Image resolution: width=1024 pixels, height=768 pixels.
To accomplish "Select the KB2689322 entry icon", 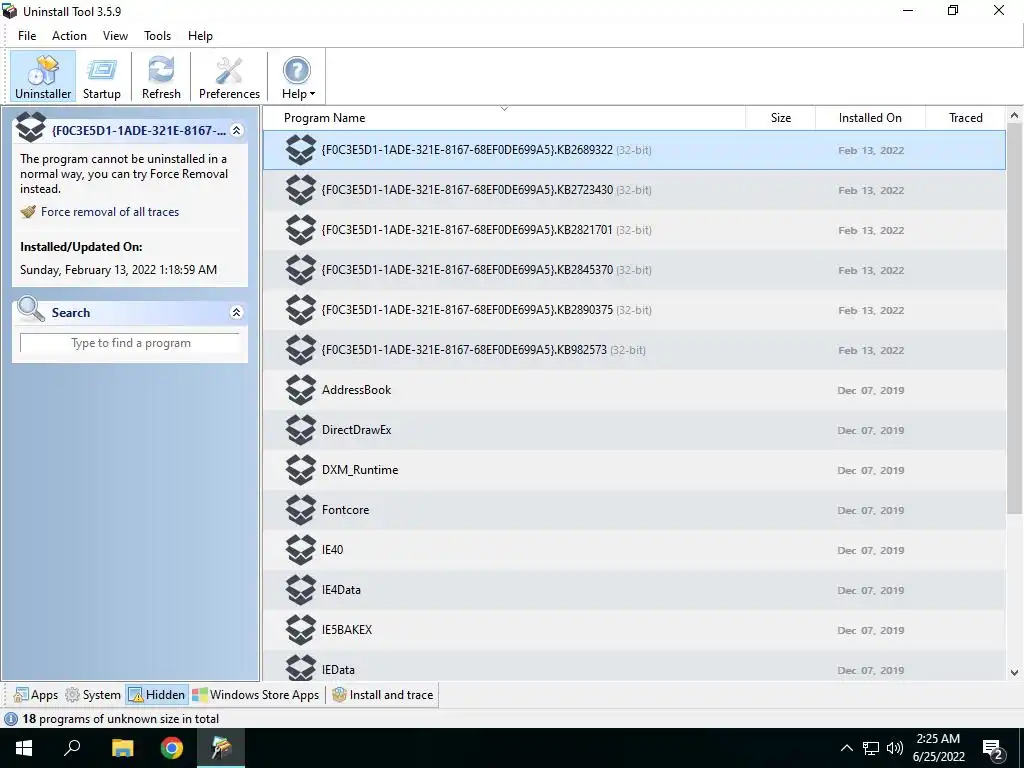I will click(x=301, y=150).
